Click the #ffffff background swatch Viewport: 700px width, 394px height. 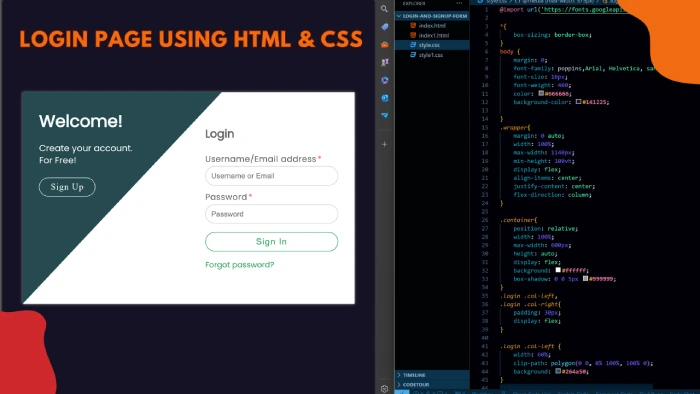point(558,270)
